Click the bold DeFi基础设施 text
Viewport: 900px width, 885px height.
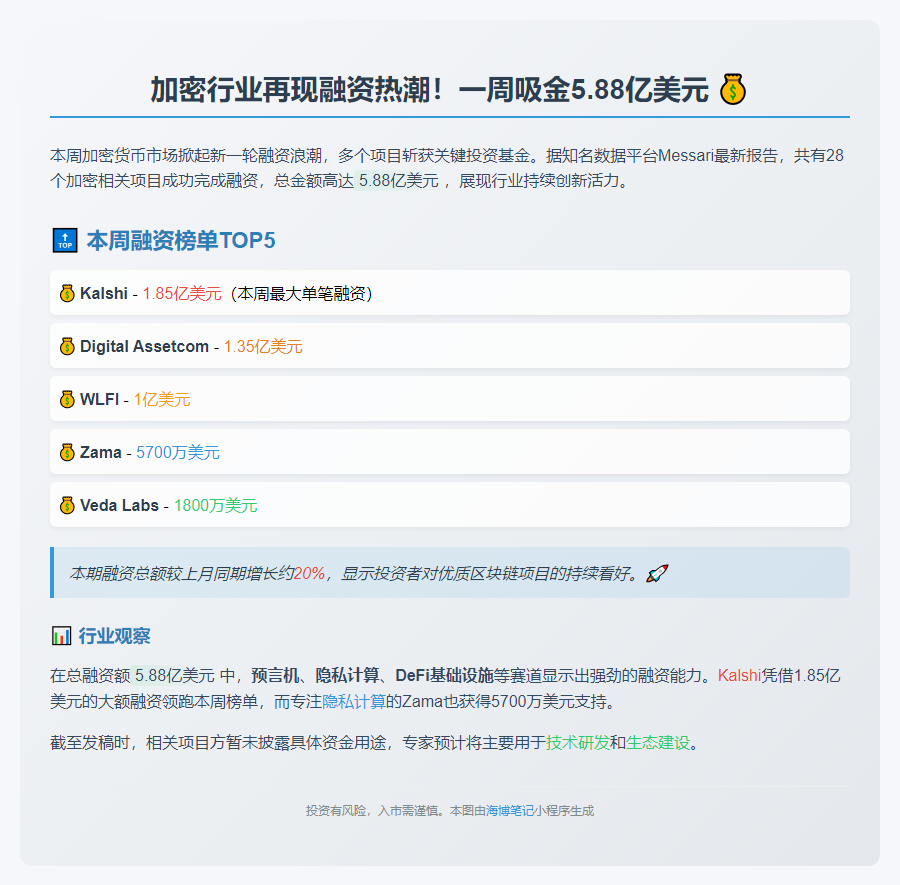pyautogui.click(x=444, y=676)
